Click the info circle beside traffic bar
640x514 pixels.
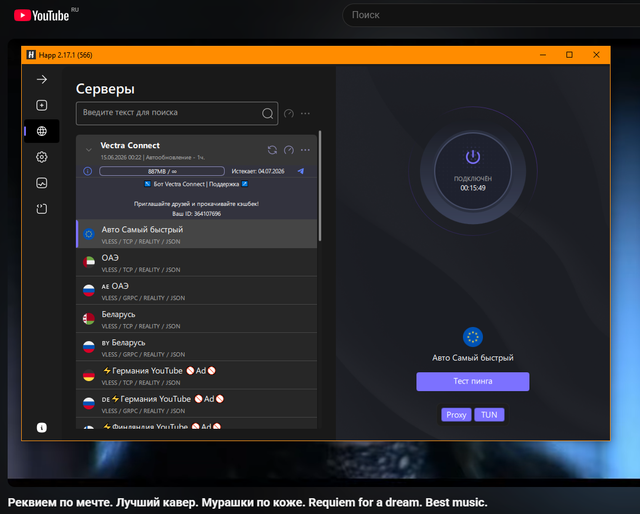click(x=88, y=171)
